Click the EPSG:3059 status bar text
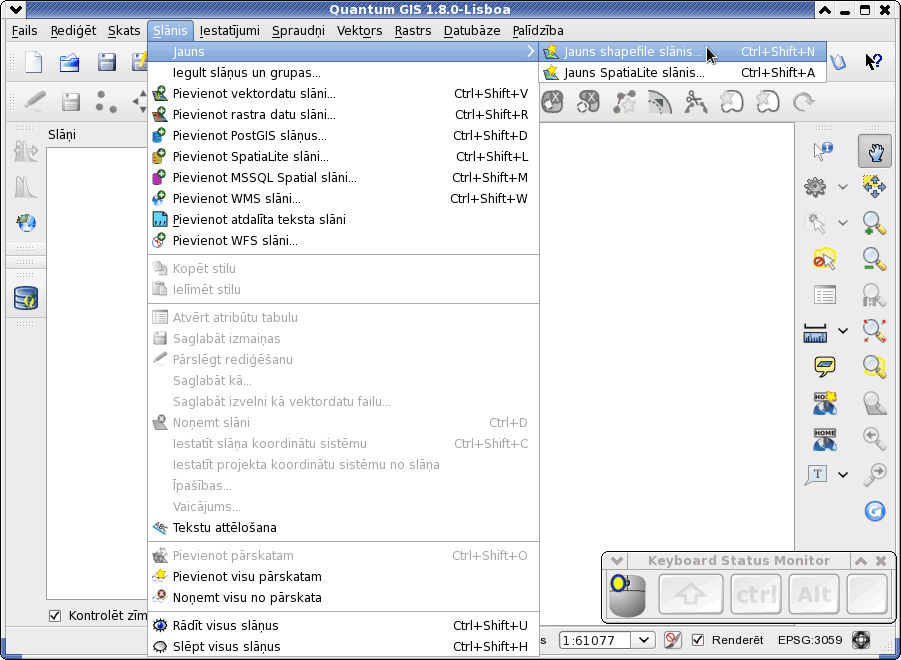 tap(810, 640)
